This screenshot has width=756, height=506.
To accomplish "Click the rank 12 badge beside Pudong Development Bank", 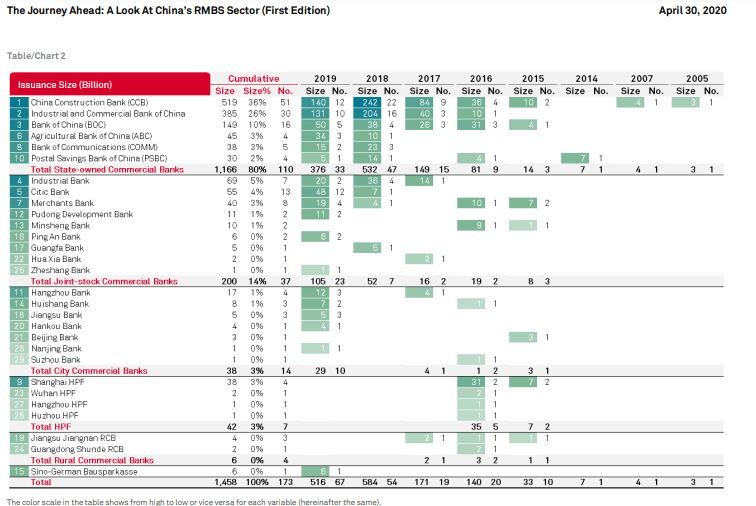I will [18, 214].
